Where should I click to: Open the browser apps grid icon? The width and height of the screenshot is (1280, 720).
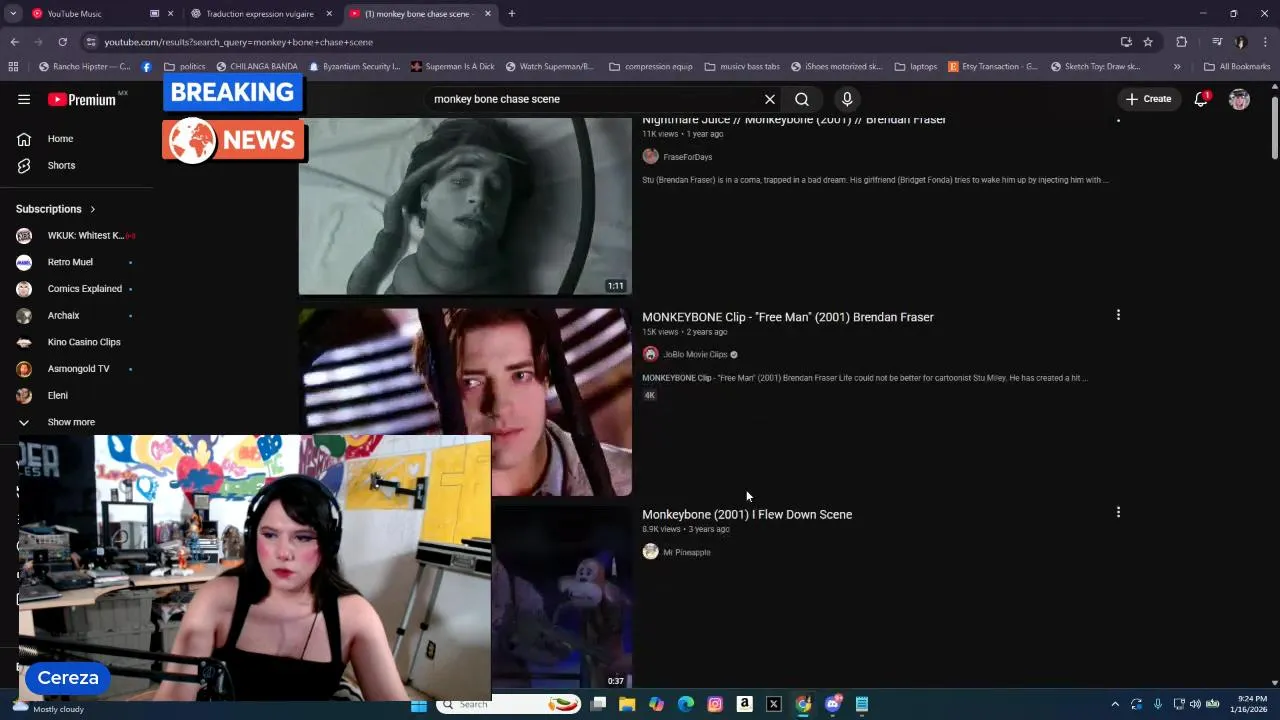point(13,67)
